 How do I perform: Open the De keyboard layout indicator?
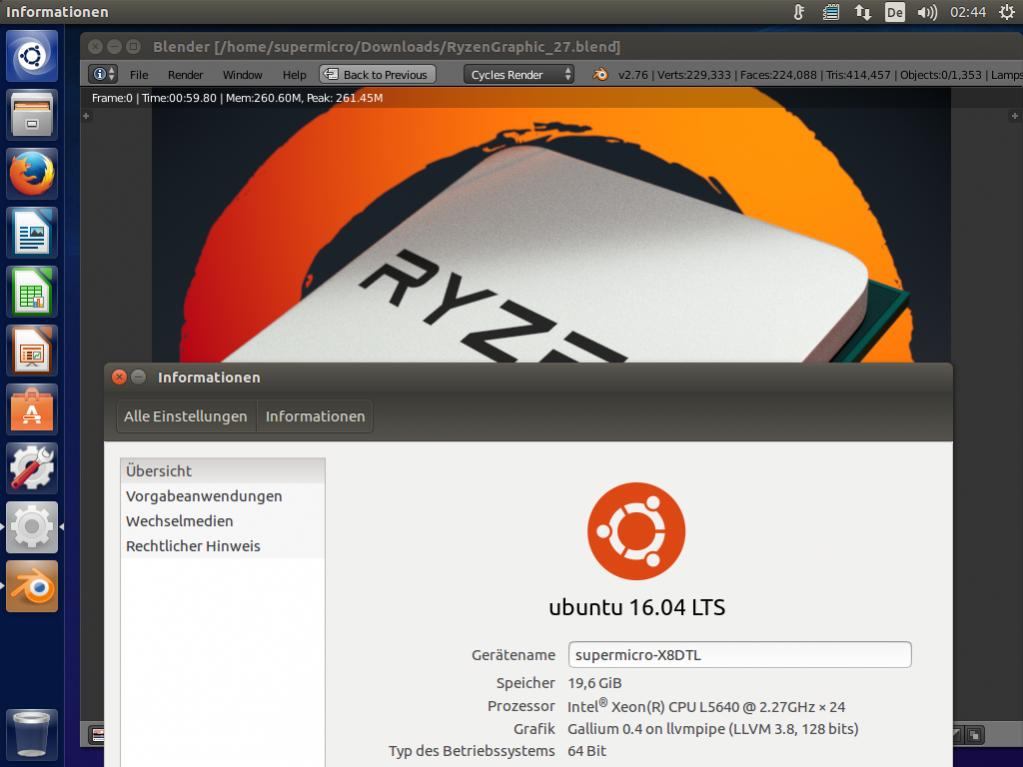click(894, 12)
